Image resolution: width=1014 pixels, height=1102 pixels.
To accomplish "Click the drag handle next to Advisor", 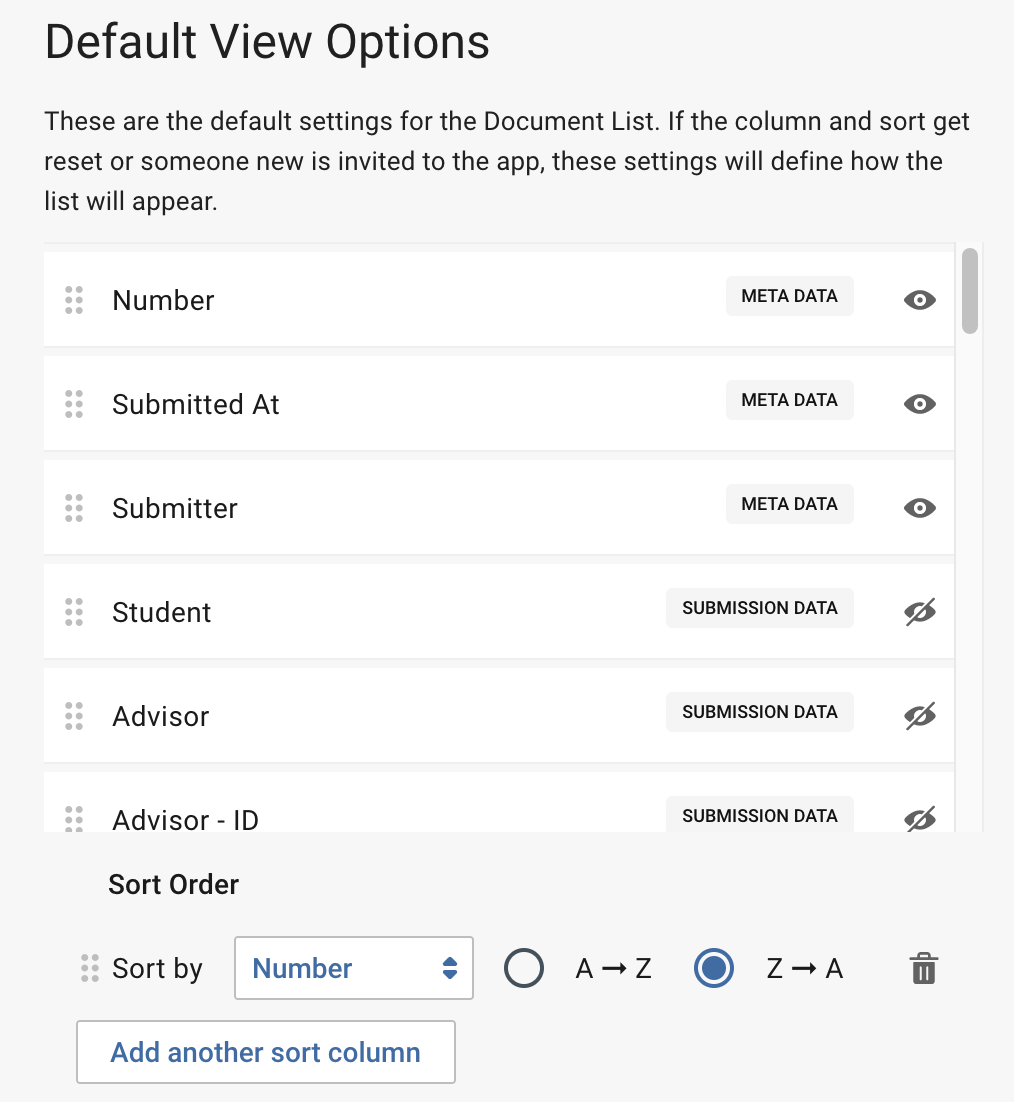I will [x=73, y=715].
